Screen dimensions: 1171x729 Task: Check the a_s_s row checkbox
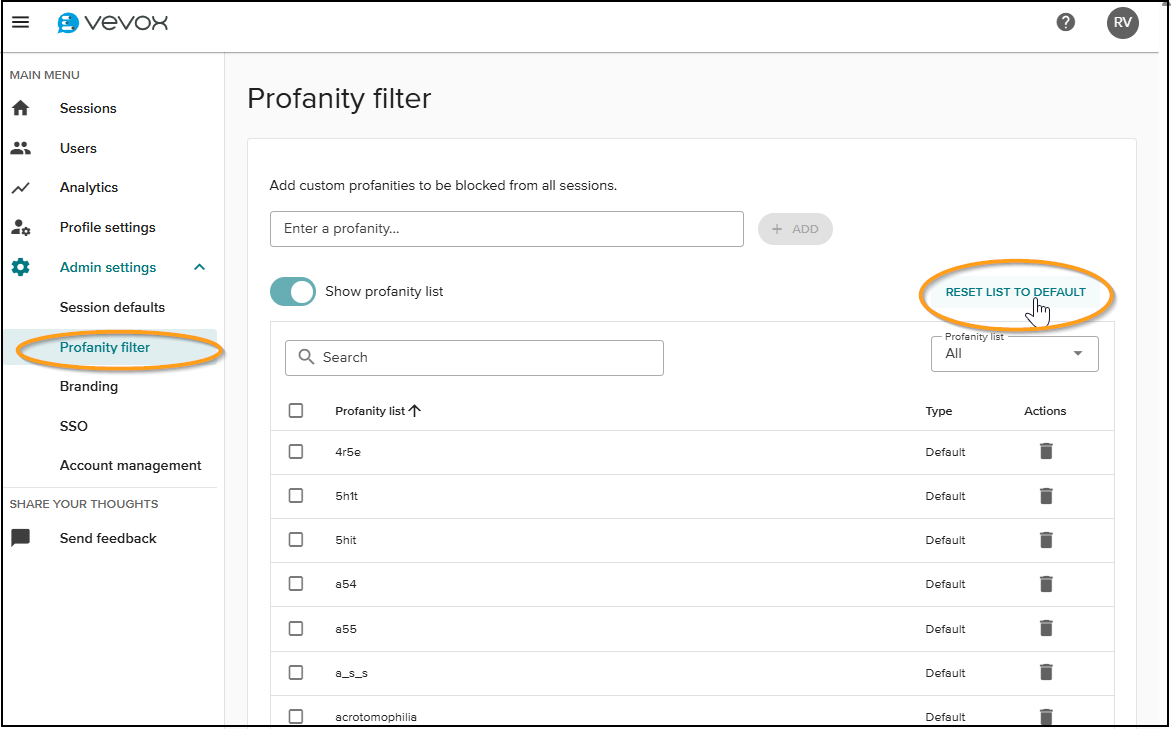296,672
